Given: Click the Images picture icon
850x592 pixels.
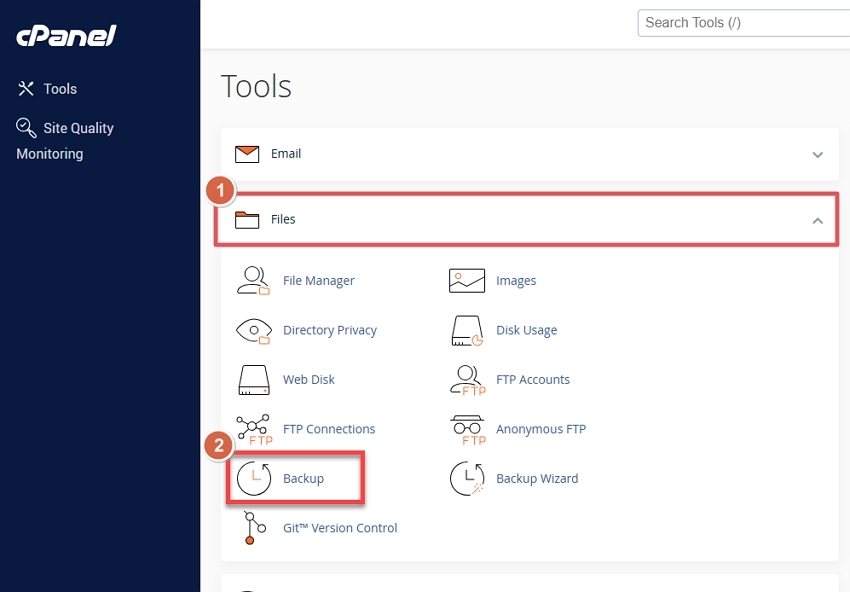Looking at the screenshot, I should pos(467,281).
